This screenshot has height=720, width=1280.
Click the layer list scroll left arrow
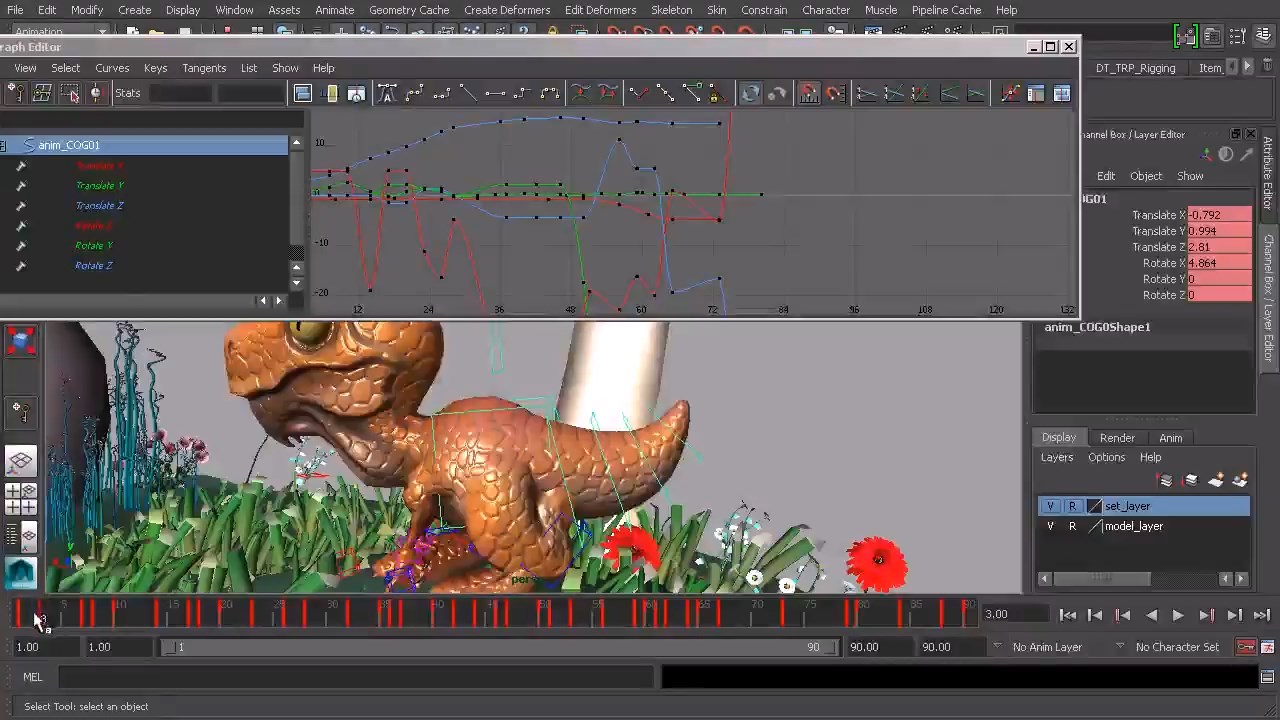(1045, 578)
